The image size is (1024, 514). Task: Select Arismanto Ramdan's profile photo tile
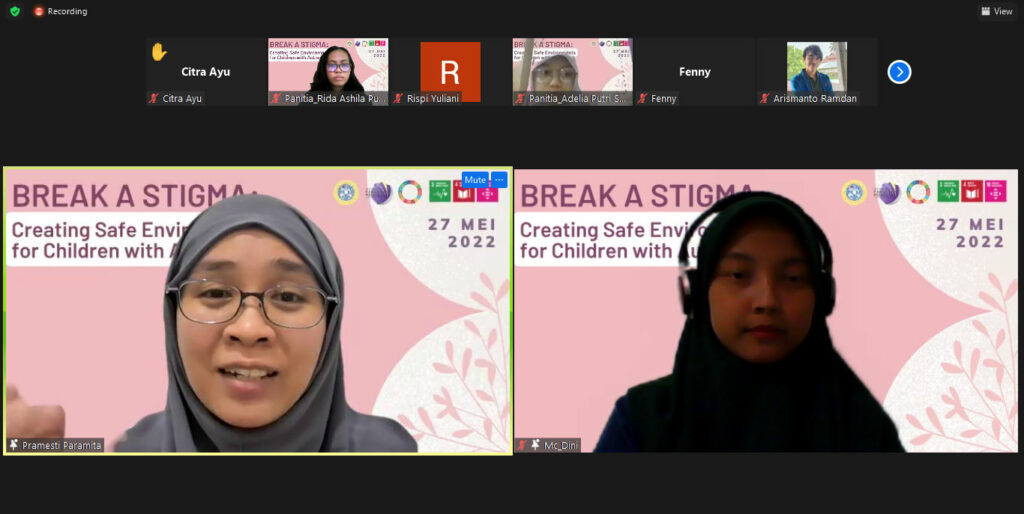[x=816, y=67]
